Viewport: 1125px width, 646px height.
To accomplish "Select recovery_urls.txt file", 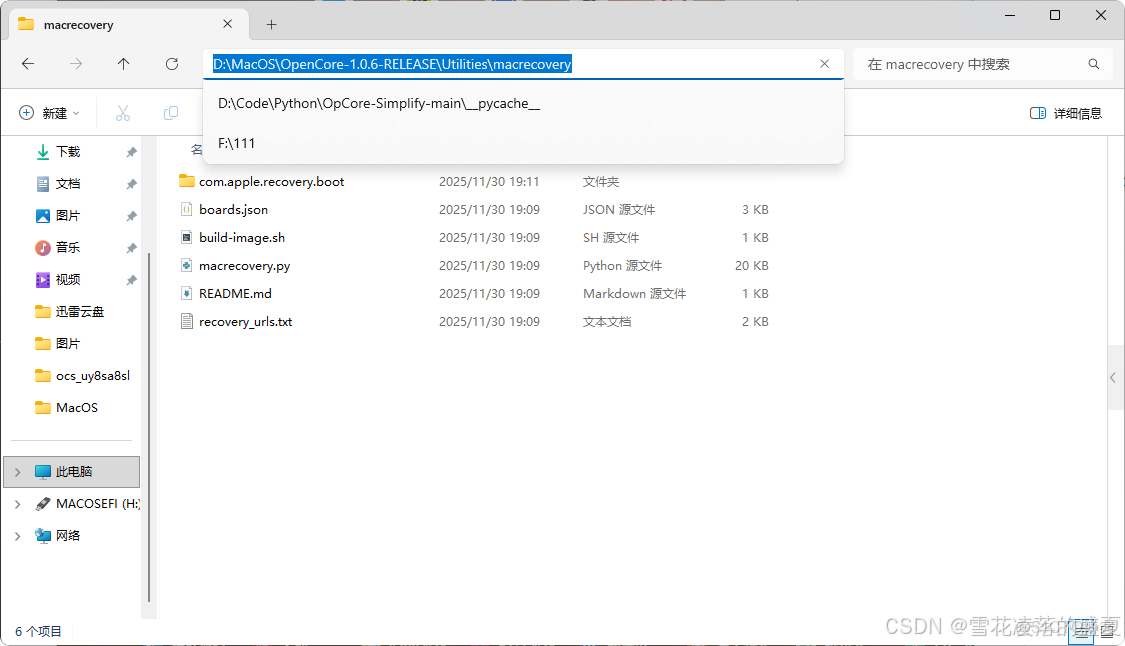I will click(x=245, y=322).
